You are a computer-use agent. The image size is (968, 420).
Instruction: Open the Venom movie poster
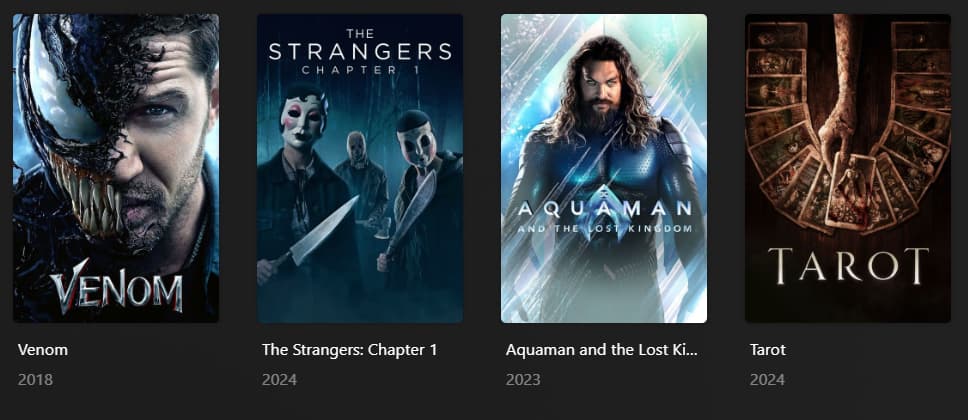pyautogui.click(x=116, y=168)
